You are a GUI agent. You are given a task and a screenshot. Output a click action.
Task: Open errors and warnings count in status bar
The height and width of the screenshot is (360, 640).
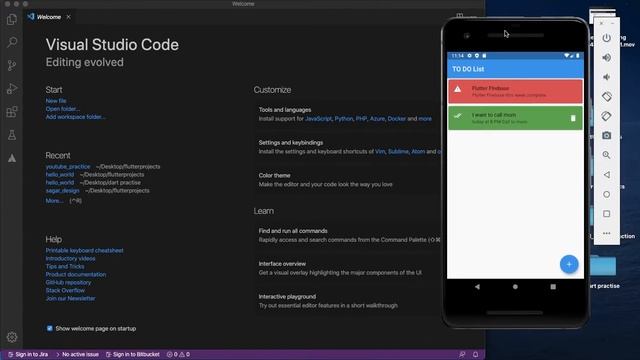click(x=178, y=355)
